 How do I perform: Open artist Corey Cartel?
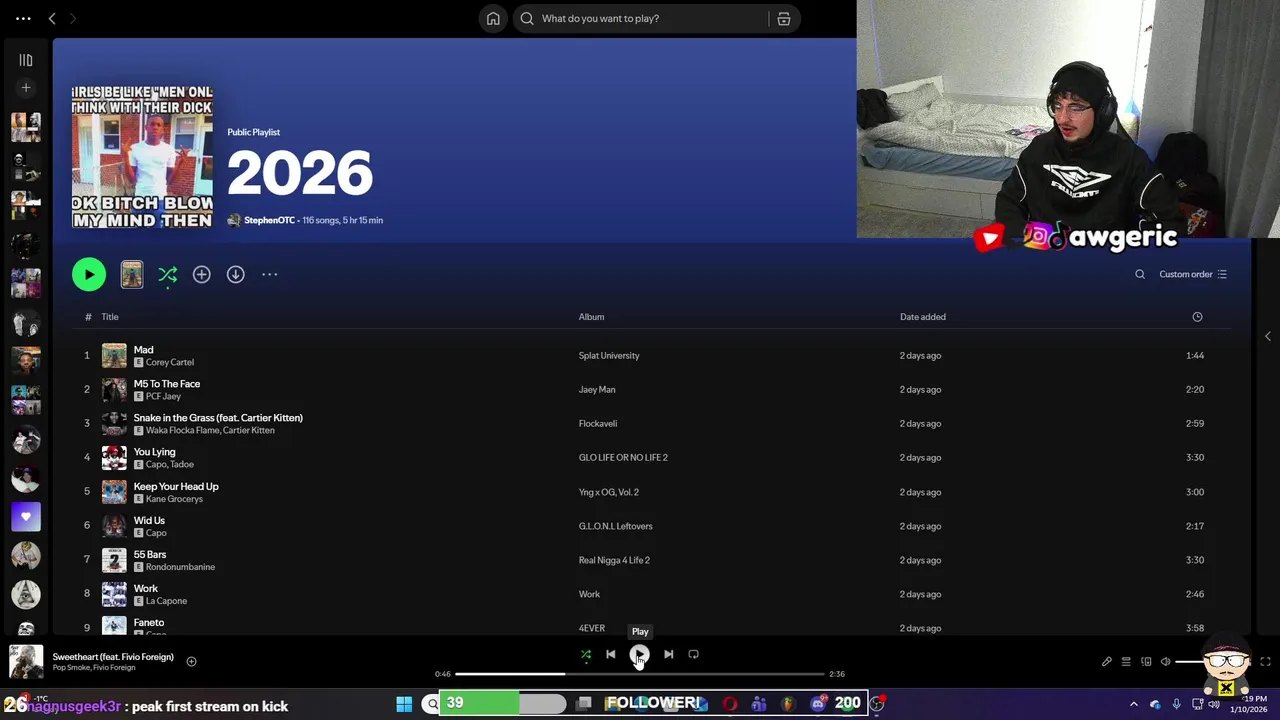point(170,362)
